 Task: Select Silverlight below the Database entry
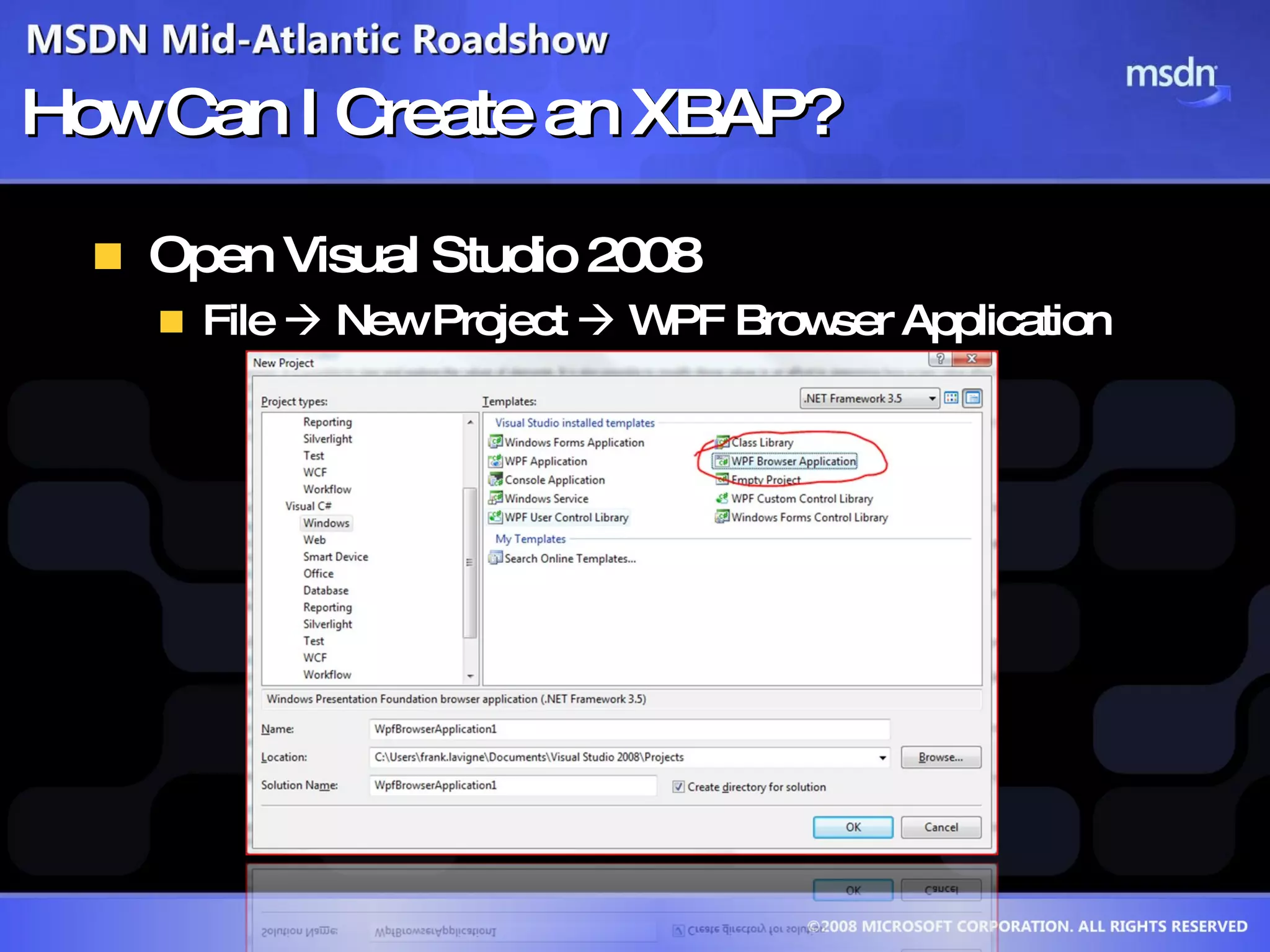[x=327, y=624]
